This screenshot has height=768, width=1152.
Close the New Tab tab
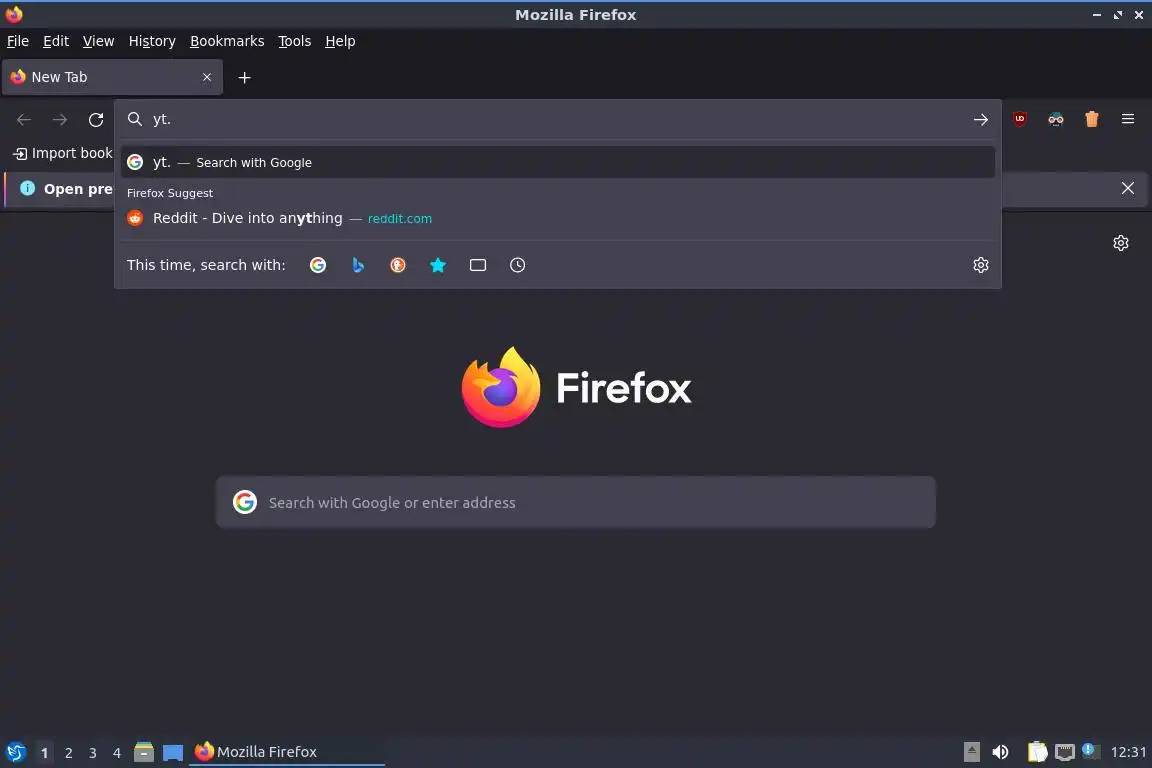click(207, 77)
